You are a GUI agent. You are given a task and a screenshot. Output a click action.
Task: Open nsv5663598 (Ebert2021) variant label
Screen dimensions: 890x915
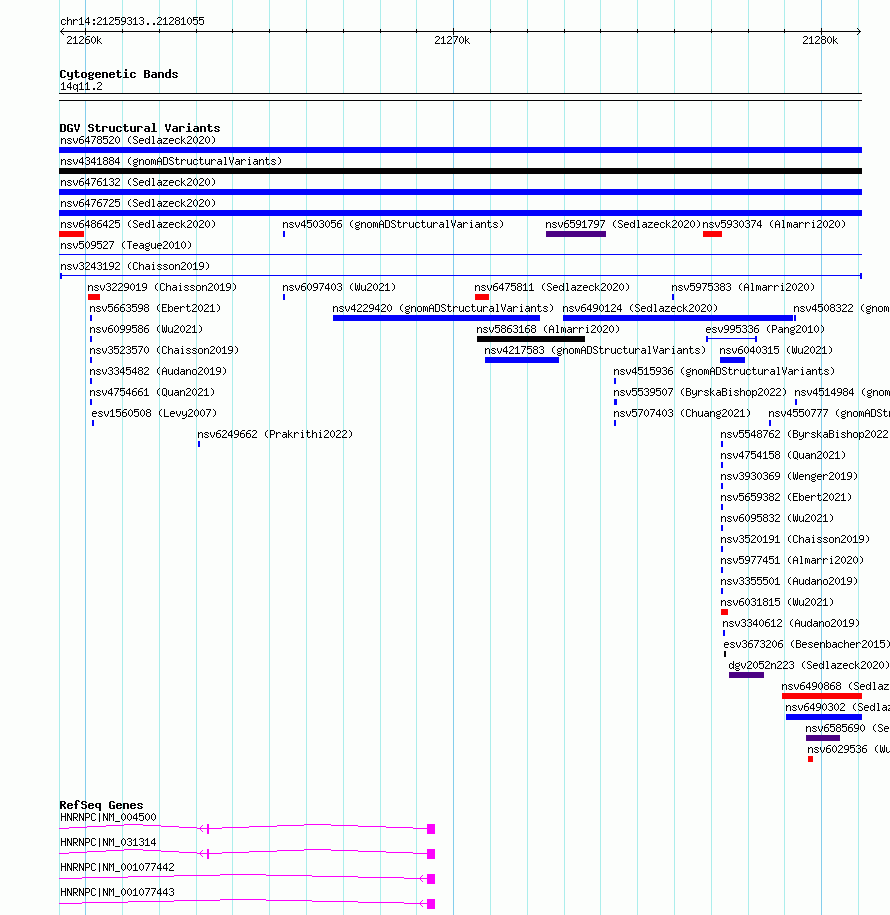pyautogui.click(x=155, y=308)
